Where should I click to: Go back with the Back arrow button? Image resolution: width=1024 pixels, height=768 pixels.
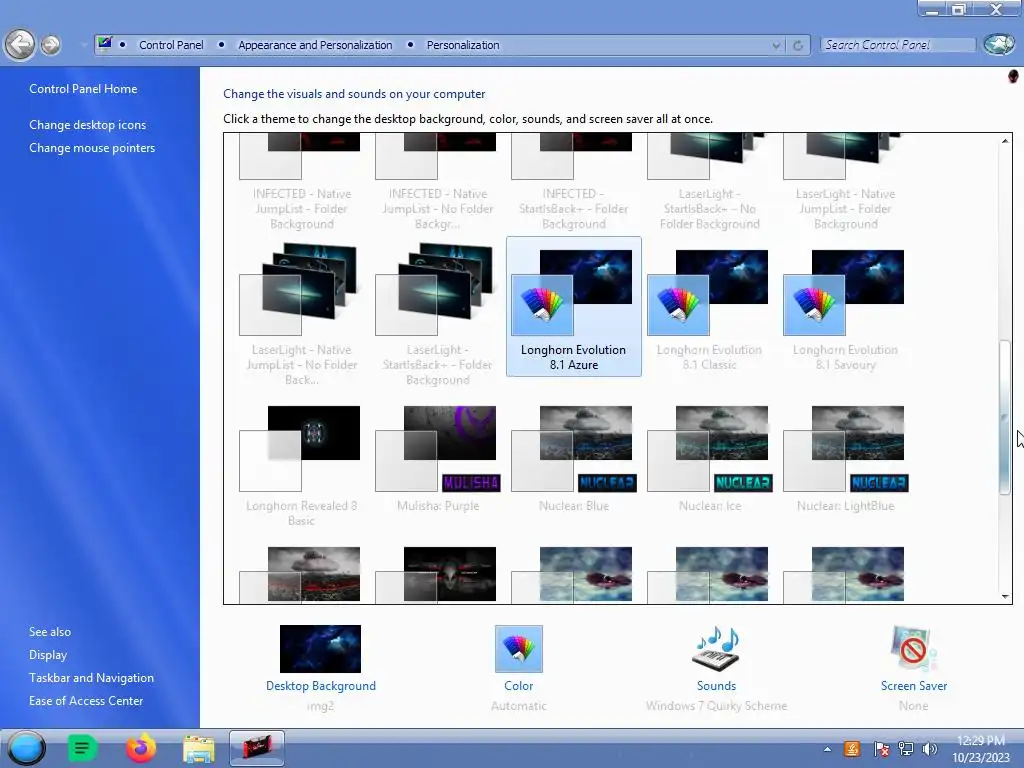[20, 44]
